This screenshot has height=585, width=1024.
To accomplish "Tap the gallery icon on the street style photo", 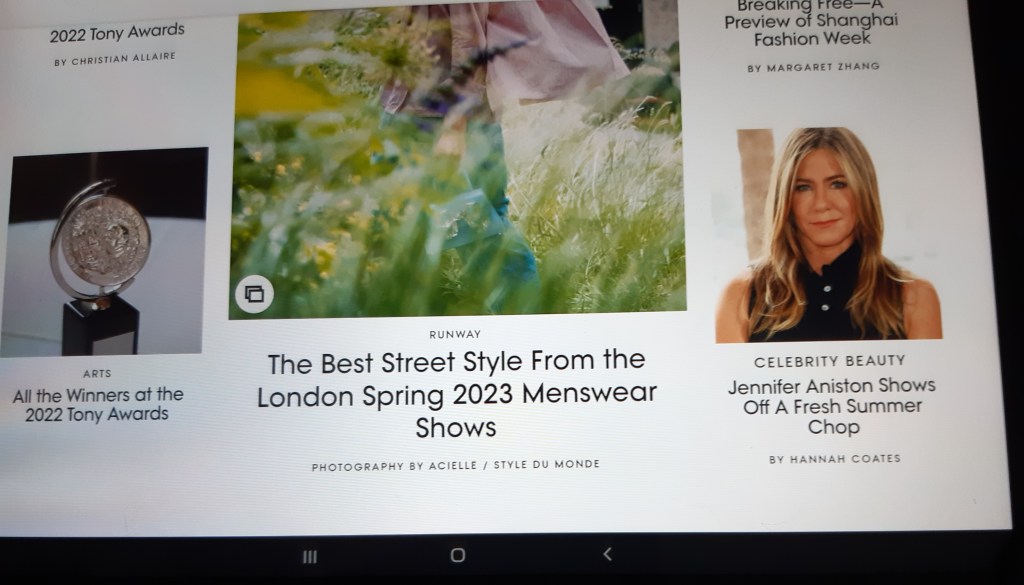I will point(254,294).
